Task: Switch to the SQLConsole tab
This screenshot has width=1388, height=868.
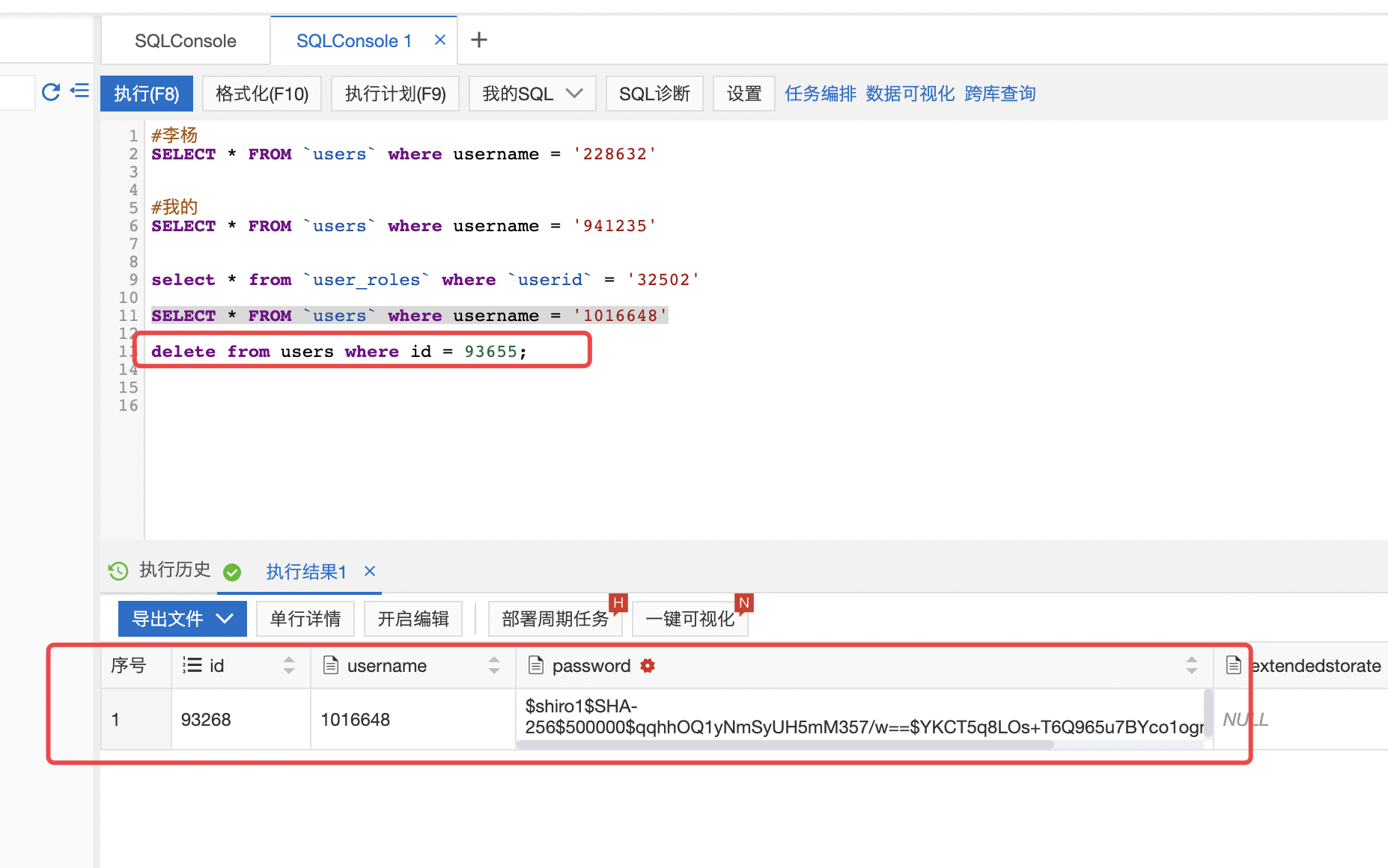Action: click(185, 41)
